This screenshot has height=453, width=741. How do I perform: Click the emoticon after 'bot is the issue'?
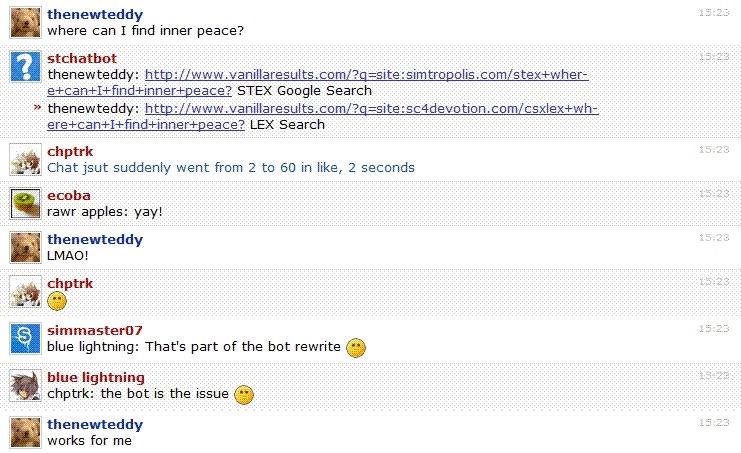pyautogui.click(x=244, y=395)
